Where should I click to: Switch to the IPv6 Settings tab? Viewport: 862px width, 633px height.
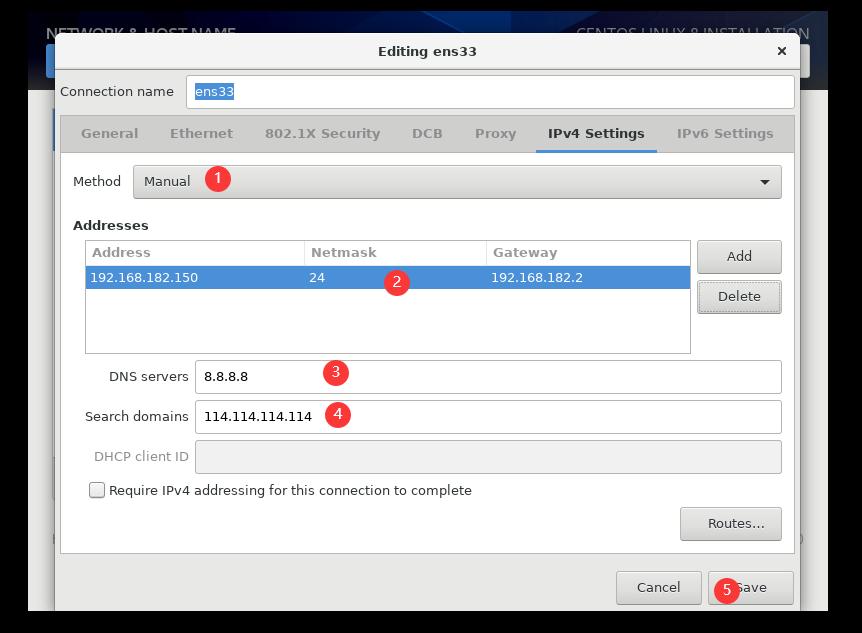pos(725,133)
